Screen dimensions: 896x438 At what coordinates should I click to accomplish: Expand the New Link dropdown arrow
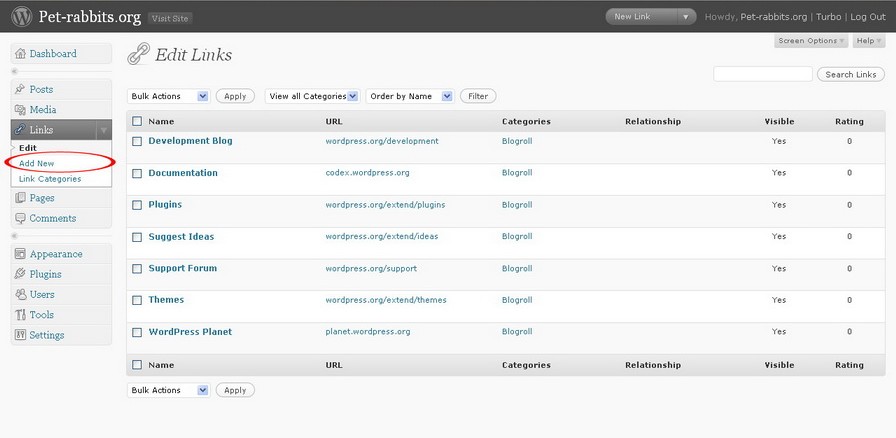(686, 17)
